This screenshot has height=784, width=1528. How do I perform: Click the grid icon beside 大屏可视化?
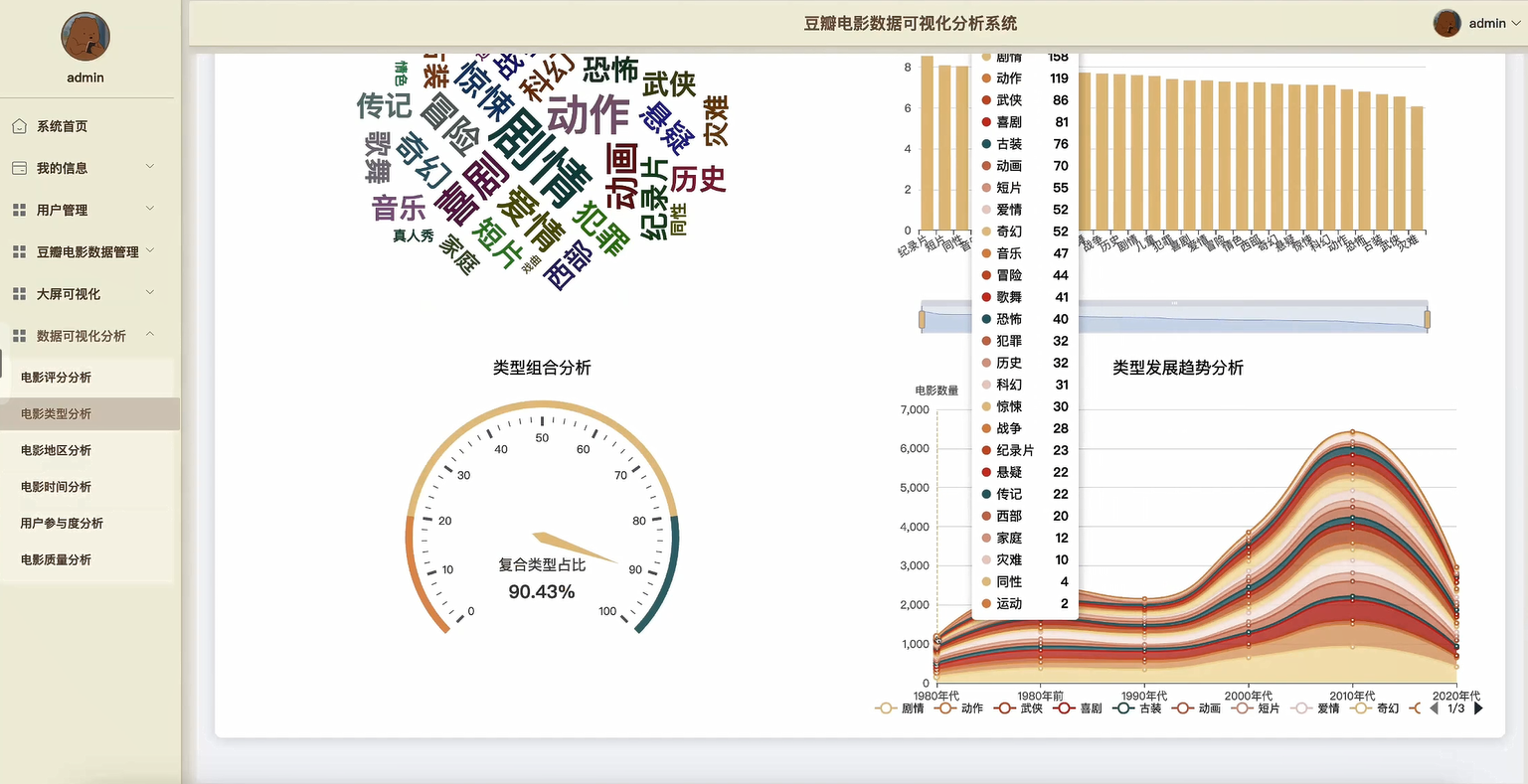pyautogui.click(x=19, y=293)
